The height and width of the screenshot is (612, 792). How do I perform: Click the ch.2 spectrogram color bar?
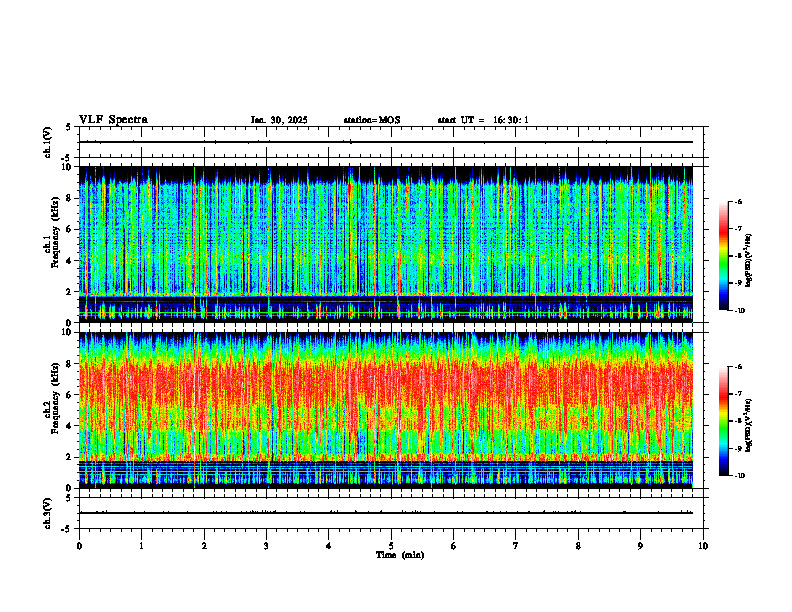click(724, 421)
